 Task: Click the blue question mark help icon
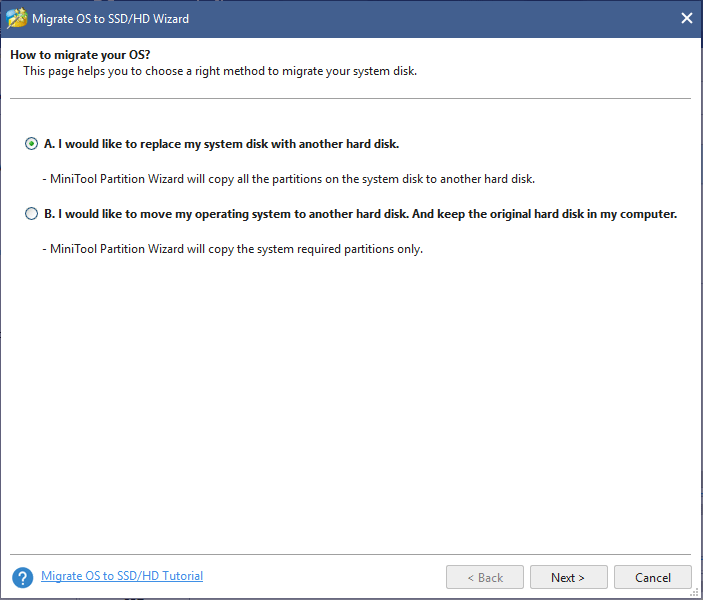[22, 578]
